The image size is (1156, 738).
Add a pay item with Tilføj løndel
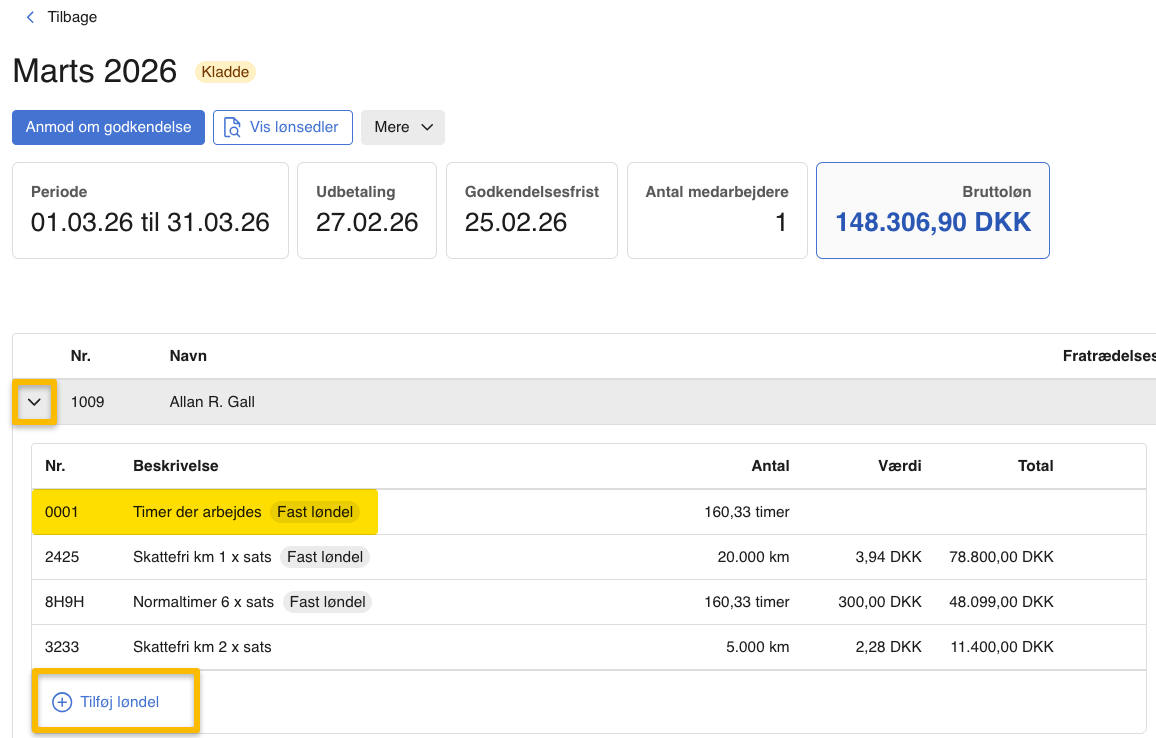pyautogui.click(x=119, y=702)
